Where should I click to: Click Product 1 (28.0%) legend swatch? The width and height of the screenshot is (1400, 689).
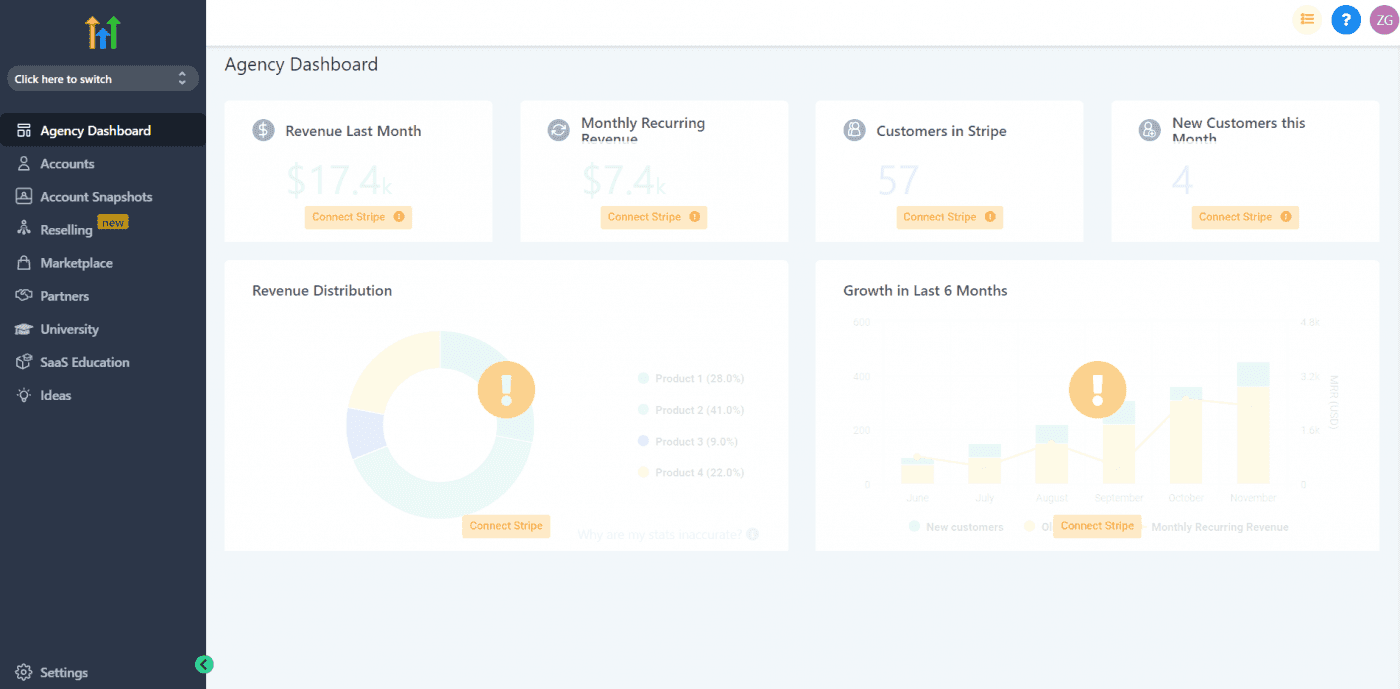(x=643, y=378)
